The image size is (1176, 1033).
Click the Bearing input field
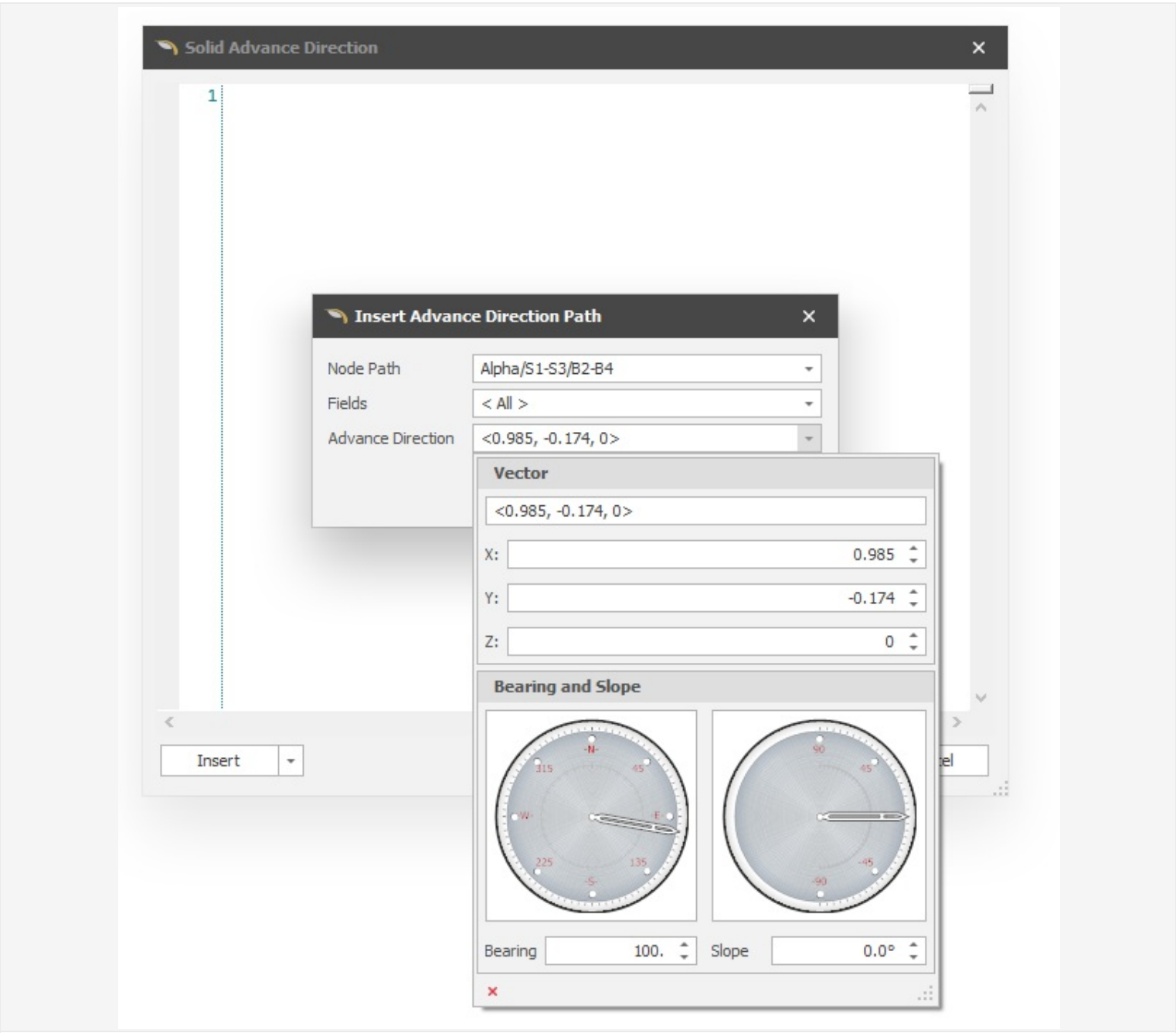pyautogui.click(x=610, y=951)
